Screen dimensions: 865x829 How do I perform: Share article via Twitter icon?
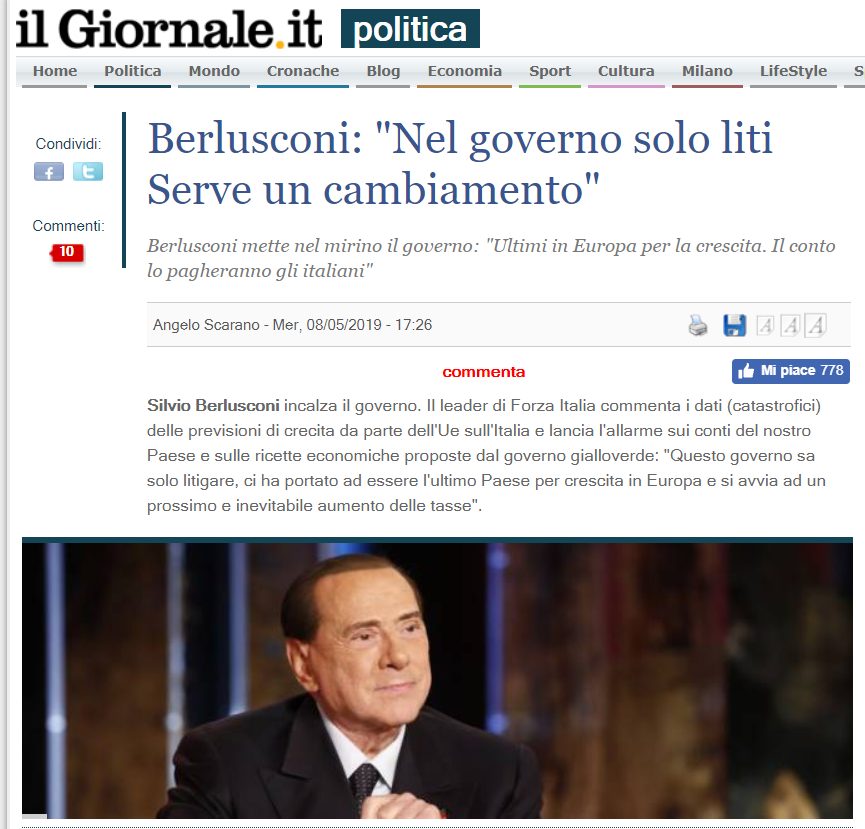click(88, 172)
